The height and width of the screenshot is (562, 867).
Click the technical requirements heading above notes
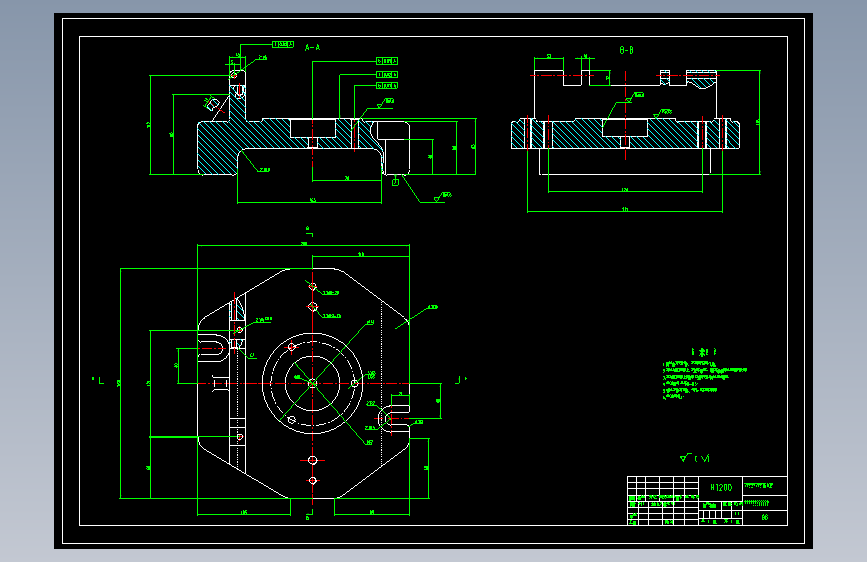tap(704, 352)
